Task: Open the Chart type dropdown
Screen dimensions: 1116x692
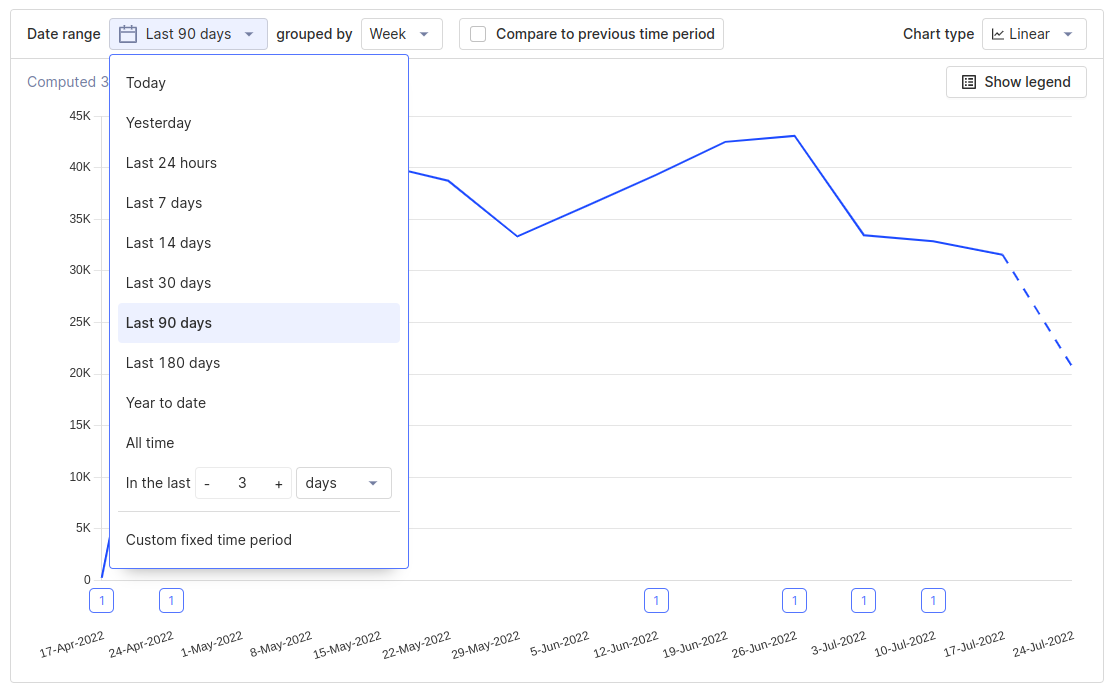Action: click(1034, 33)
